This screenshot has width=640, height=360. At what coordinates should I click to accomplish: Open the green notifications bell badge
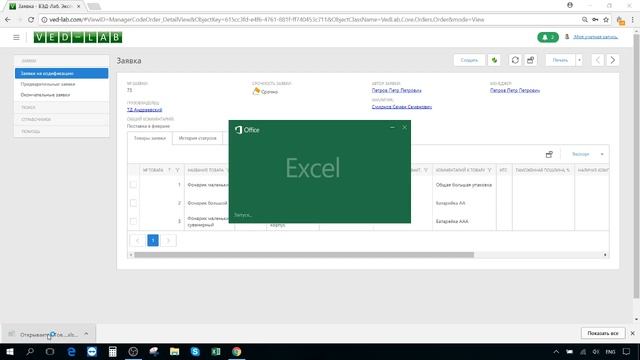[x=548, y=37]
